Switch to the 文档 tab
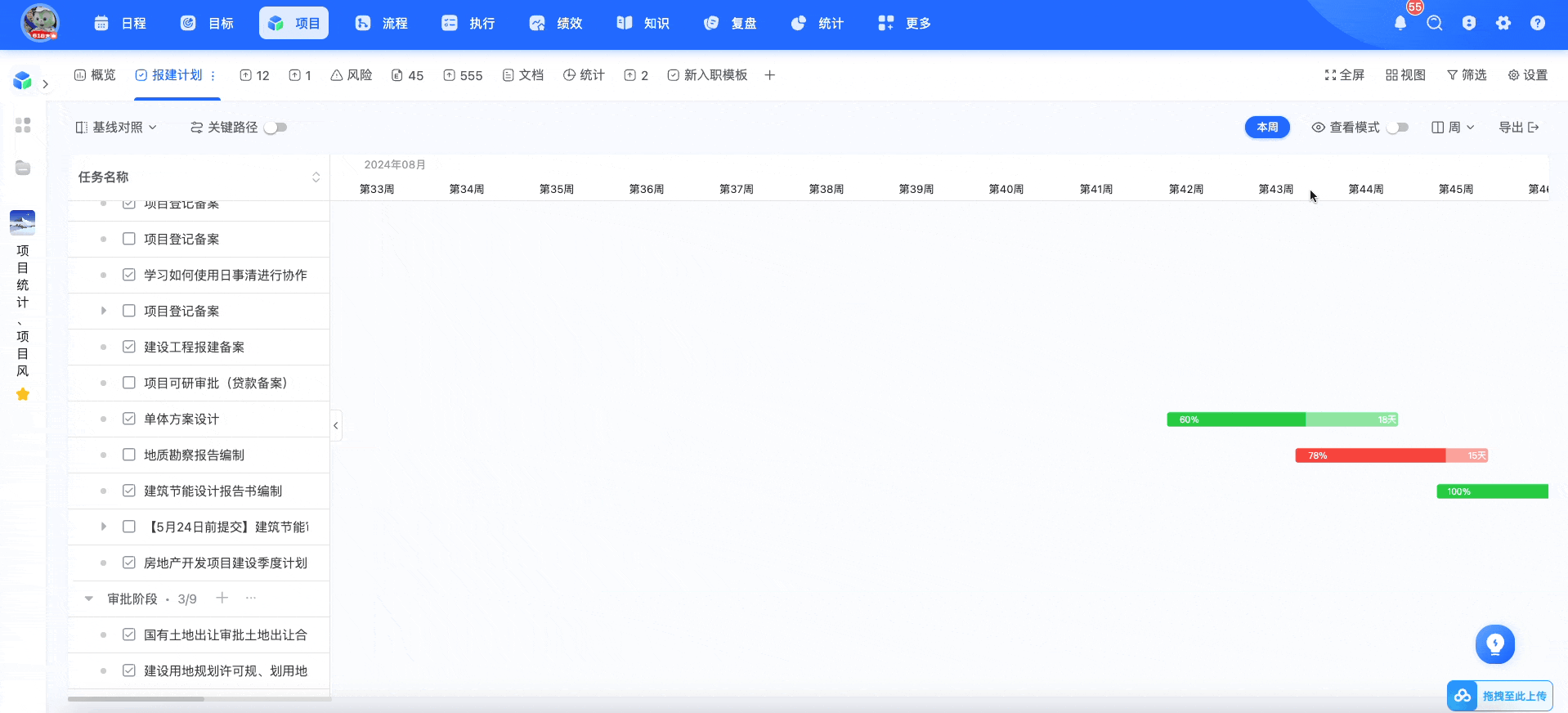Screen dimensions: 1568x713 [x=523, y=75]
